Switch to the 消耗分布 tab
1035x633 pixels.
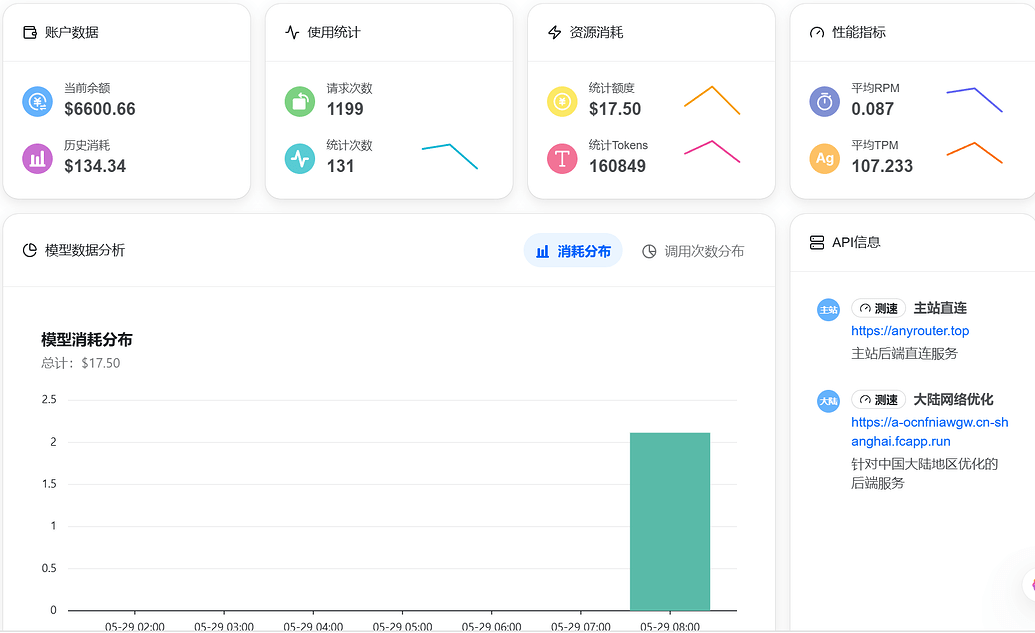[573, 251]
